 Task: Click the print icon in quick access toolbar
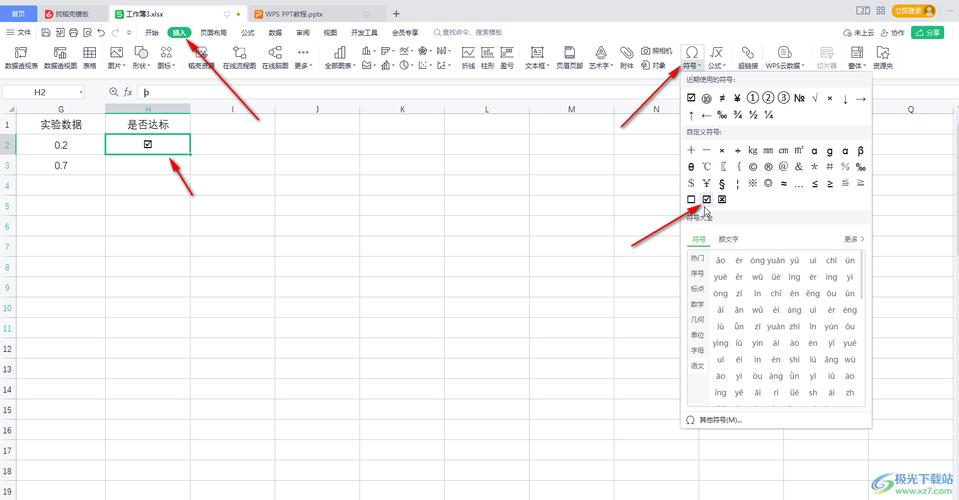point(73,32)
